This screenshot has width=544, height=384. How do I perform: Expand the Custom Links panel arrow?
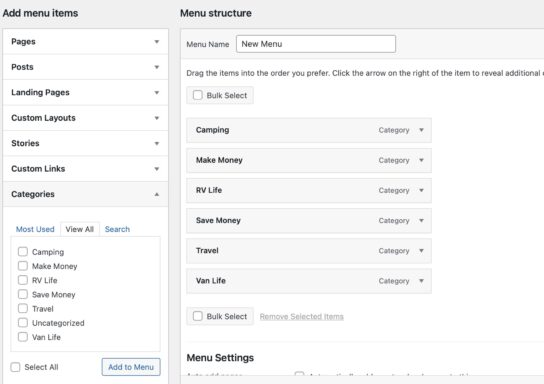[157, 169]
